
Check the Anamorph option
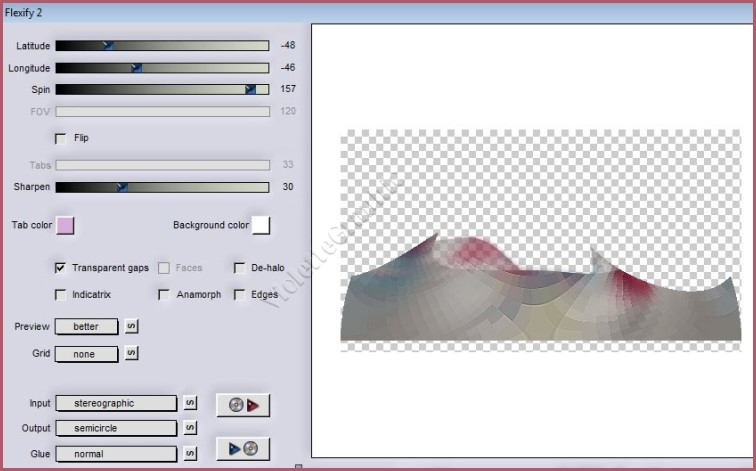coord(164,295)
